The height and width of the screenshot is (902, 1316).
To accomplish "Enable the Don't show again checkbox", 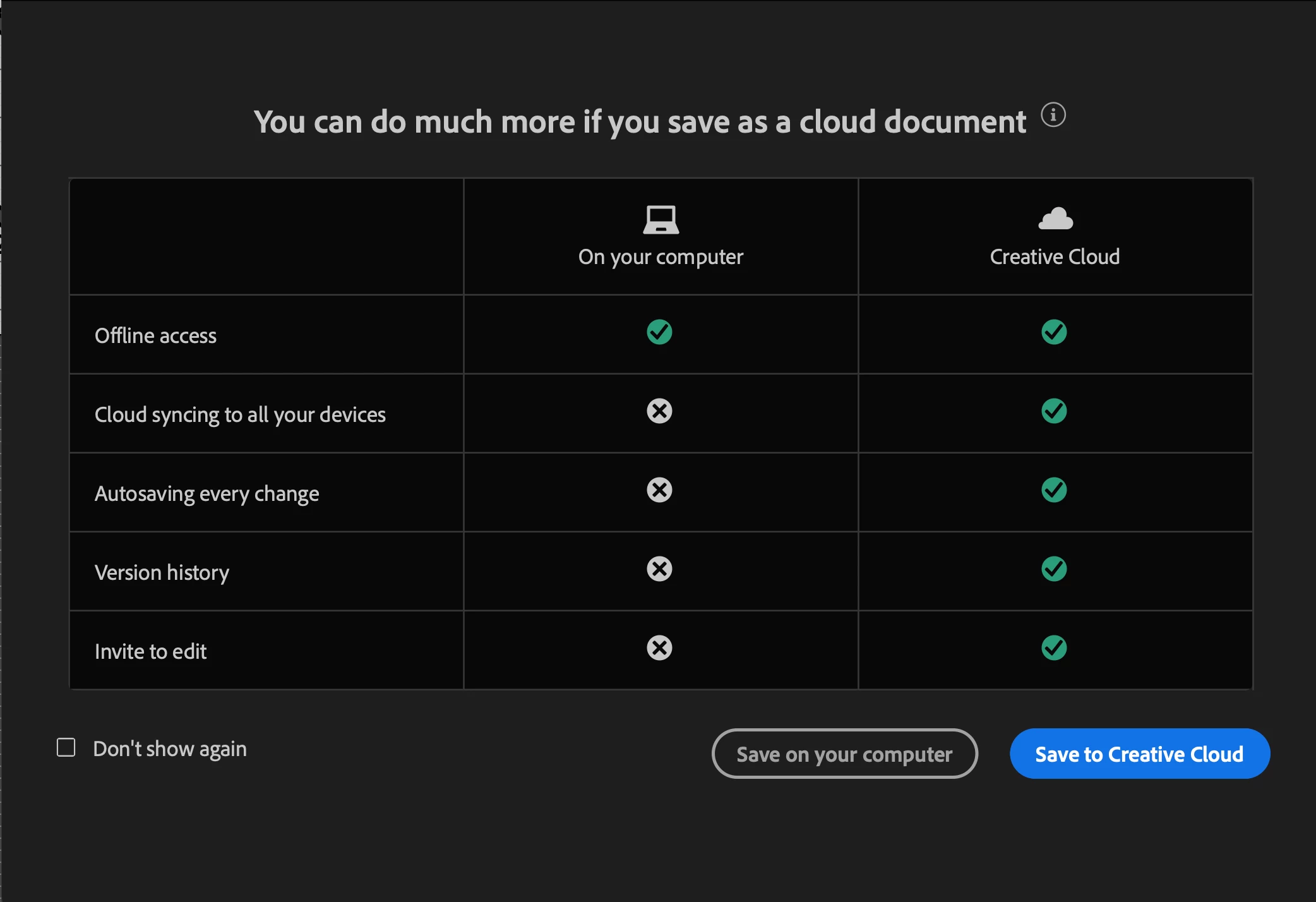I will [66, 748].
